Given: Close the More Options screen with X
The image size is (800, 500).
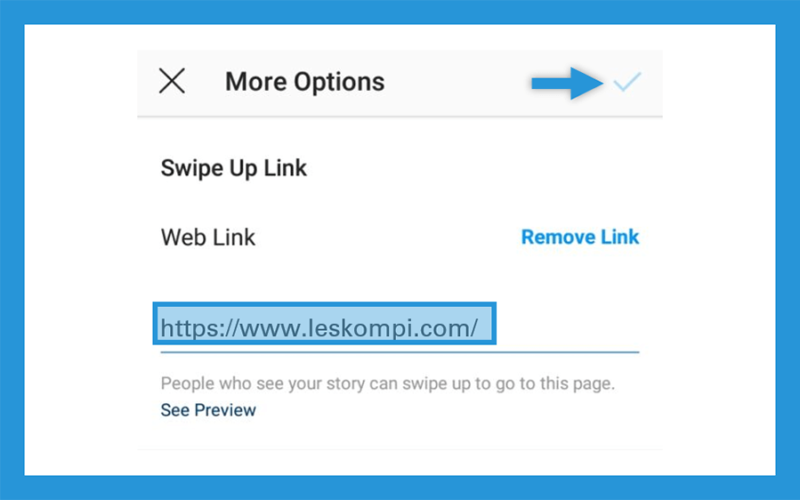Looking at the screenshot, I should click(x=172, y=81).
